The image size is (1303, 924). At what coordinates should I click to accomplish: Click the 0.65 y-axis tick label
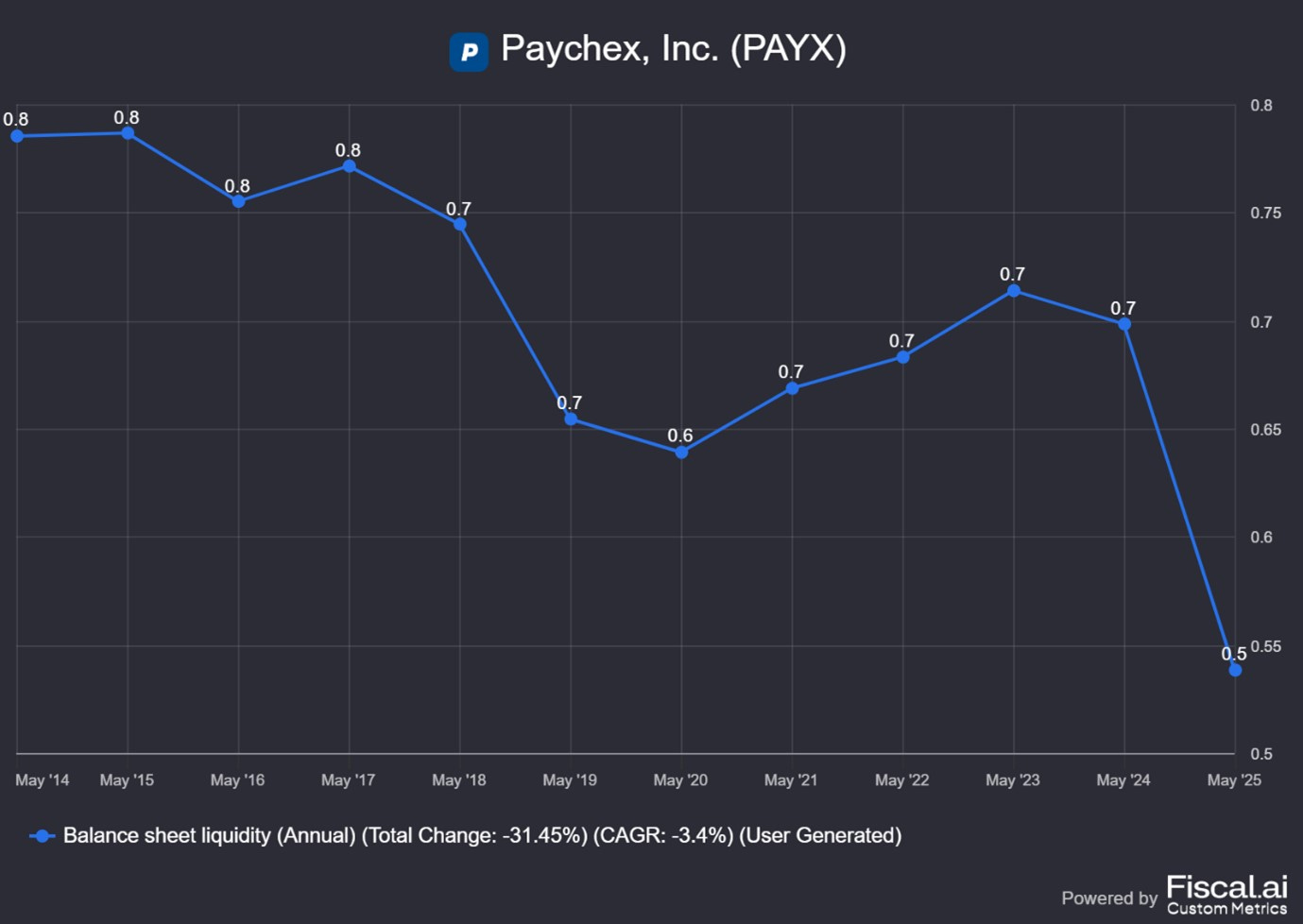(1266, 430)
